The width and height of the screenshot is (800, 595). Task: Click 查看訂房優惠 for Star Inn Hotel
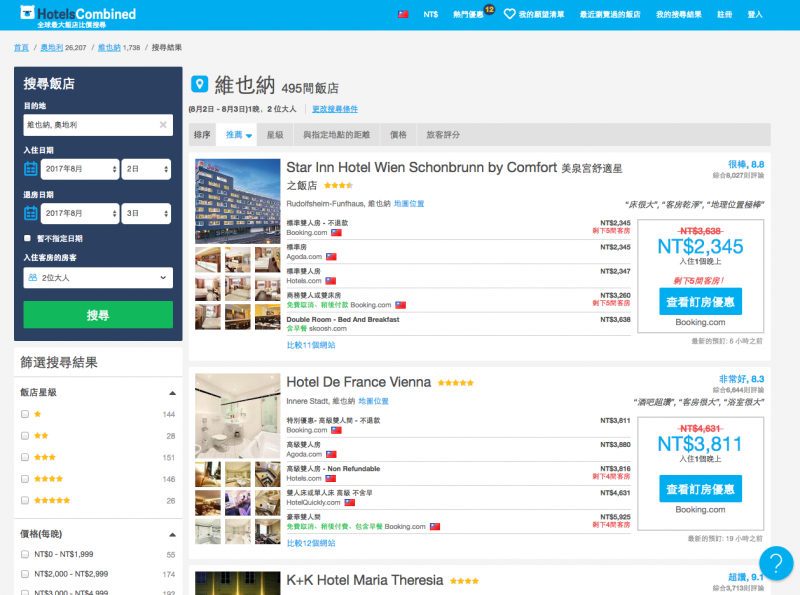[700, 302]
